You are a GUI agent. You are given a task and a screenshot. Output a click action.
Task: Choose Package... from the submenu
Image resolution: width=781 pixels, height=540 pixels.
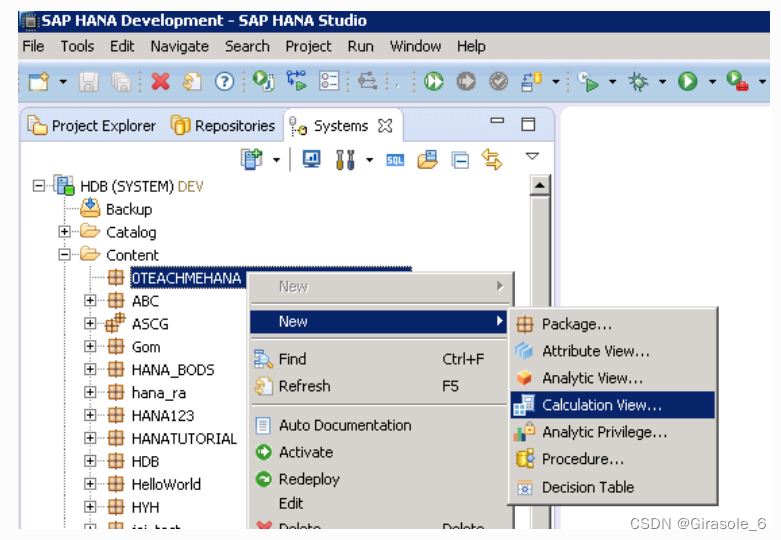613,324
